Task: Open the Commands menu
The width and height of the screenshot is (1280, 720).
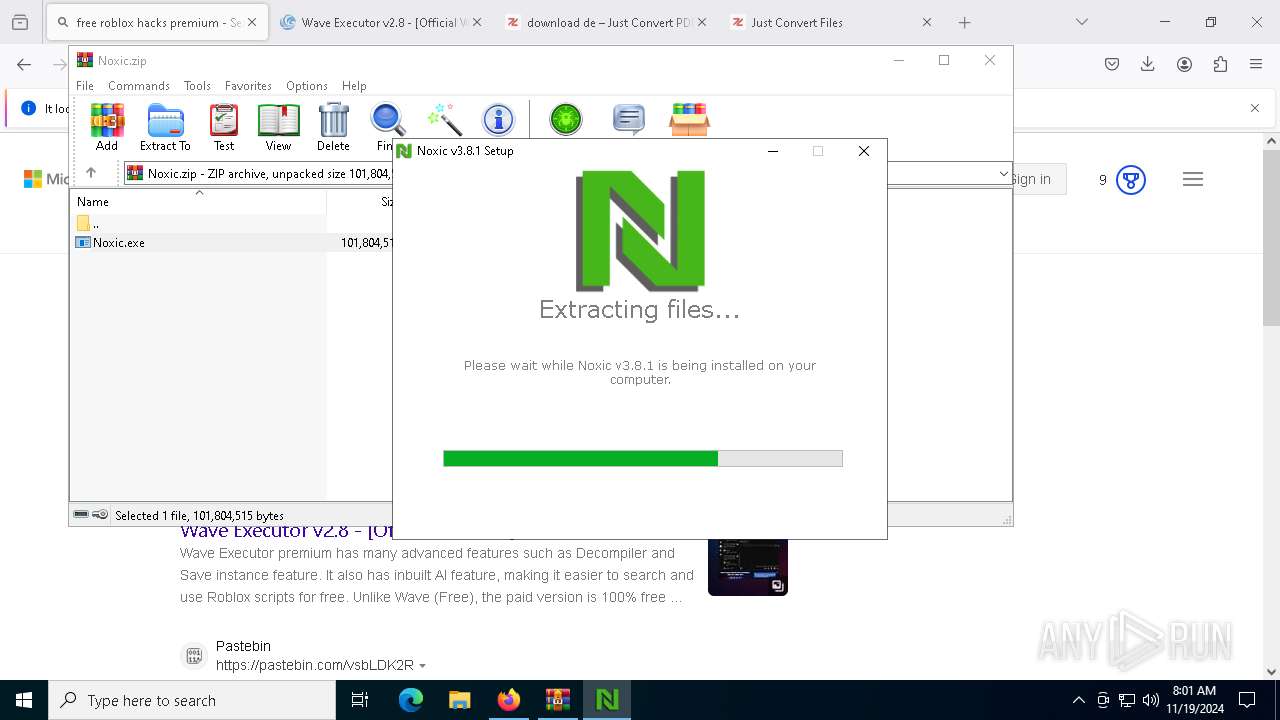Action: pyautogui.click(x=139, y=86)
